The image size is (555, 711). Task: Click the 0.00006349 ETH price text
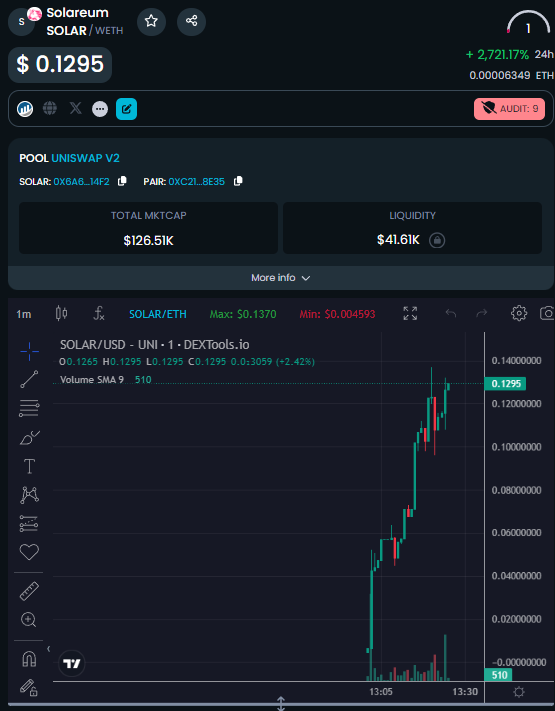pos(511,75)
